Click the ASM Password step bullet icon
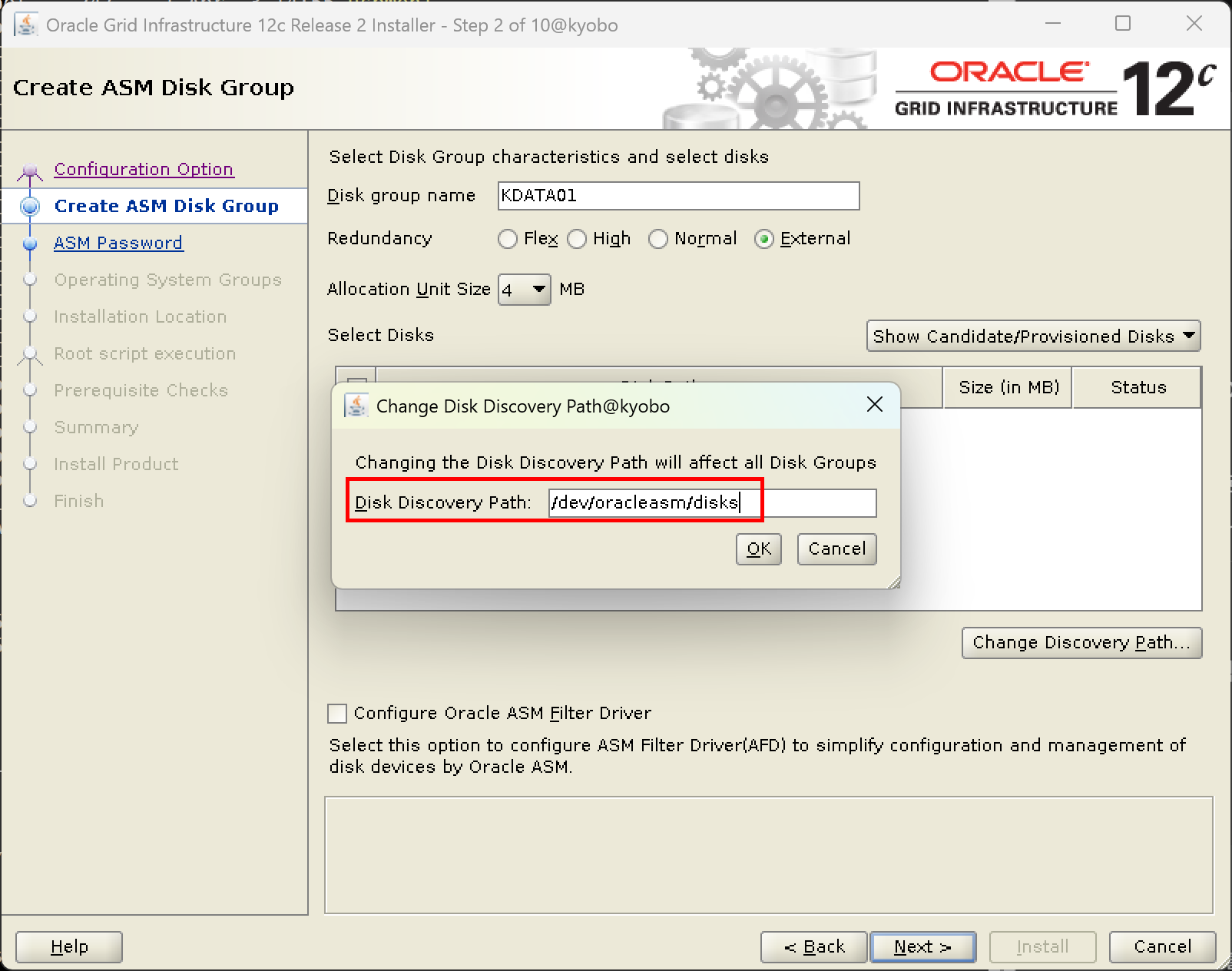 coord(30,244)
